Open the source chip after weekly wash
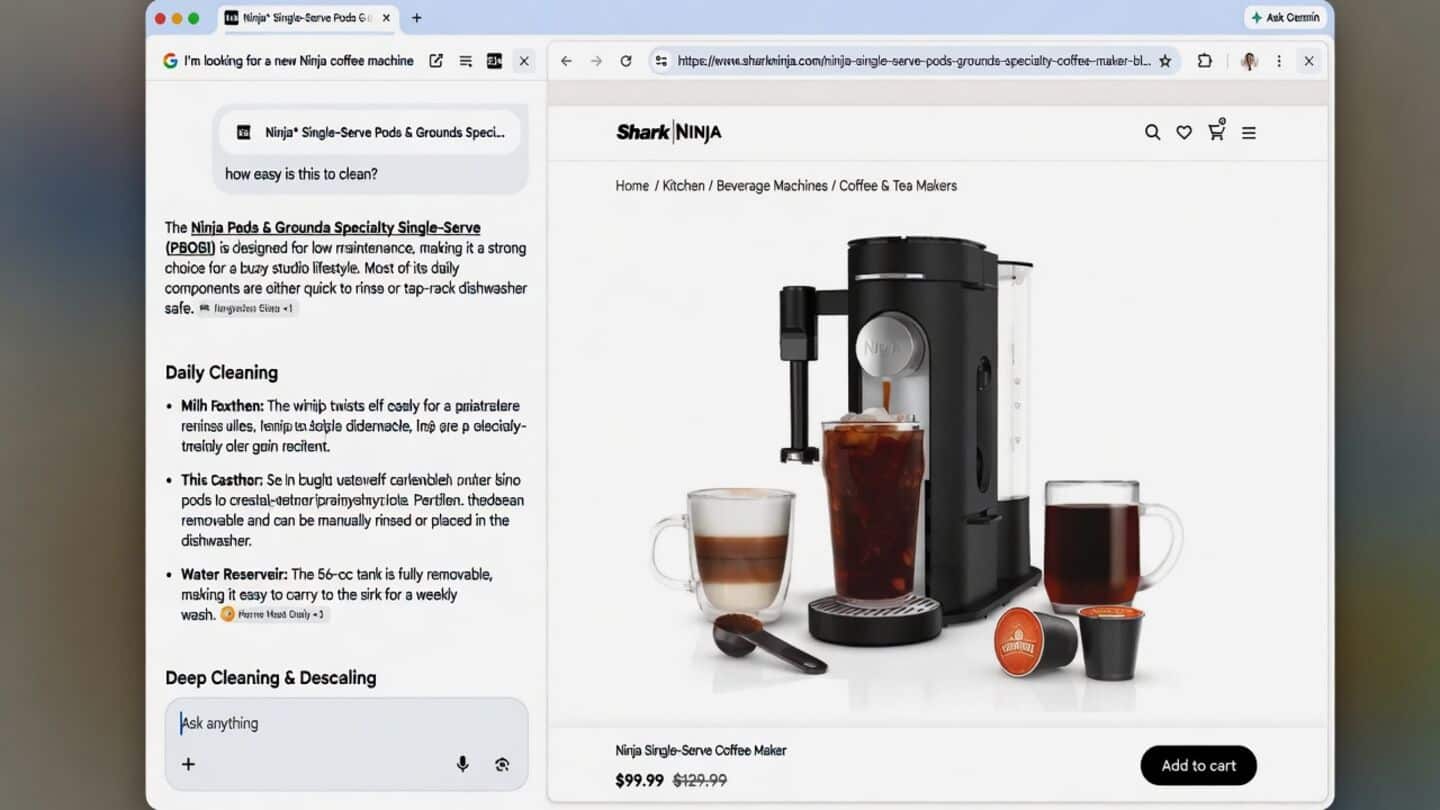This screenshot has width=1440, height=810. (x=274, y=615)
